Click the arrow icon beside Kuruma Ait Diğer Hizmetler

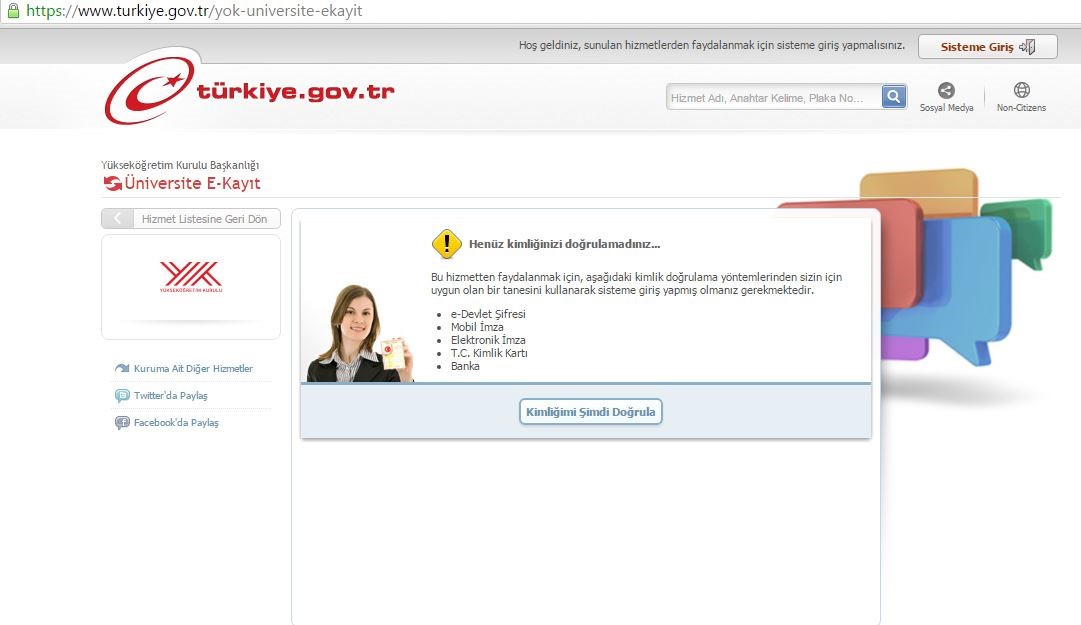pos(122,369)
